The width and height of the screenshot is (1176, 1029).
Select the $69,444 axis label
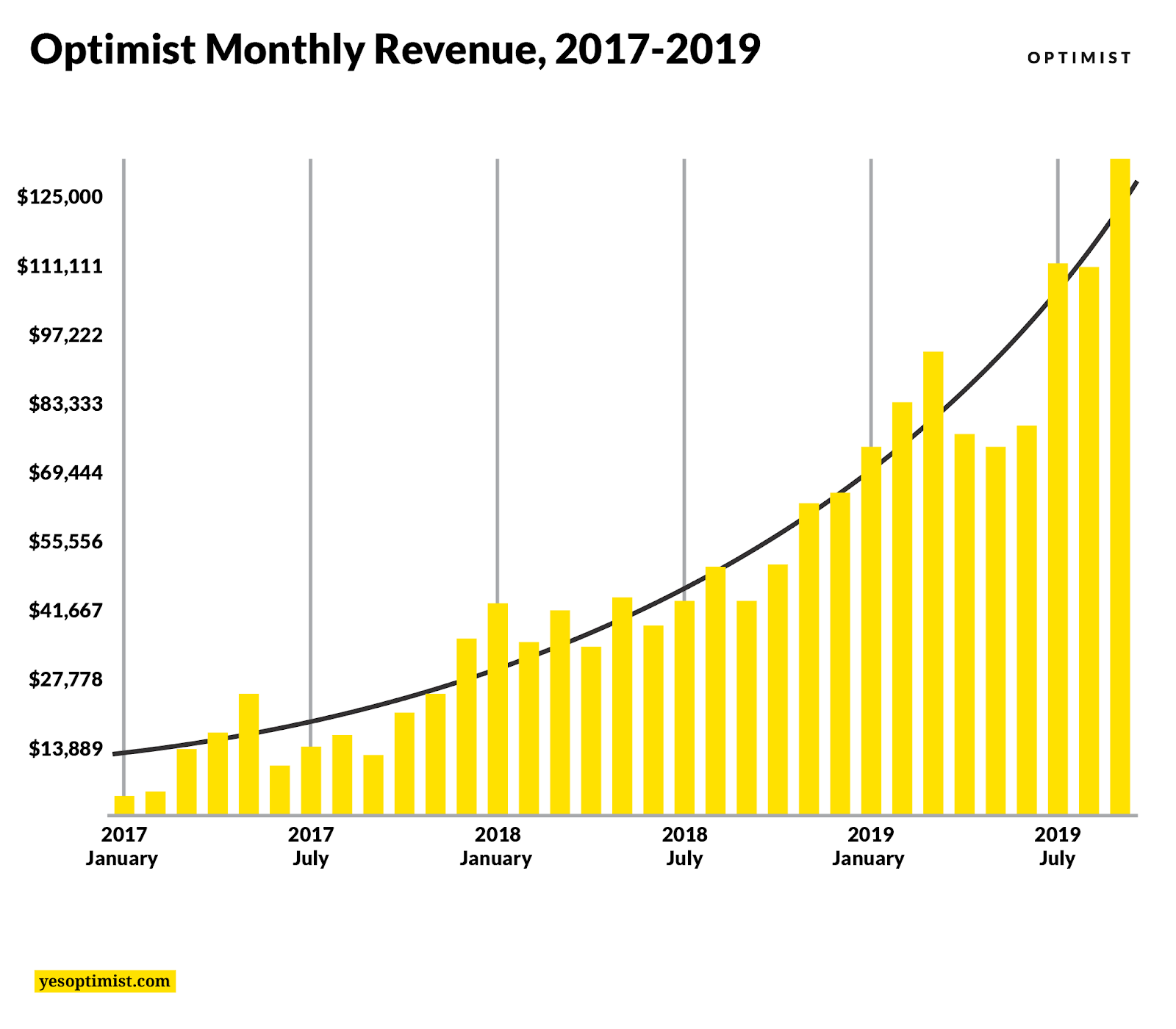(65, 473)
